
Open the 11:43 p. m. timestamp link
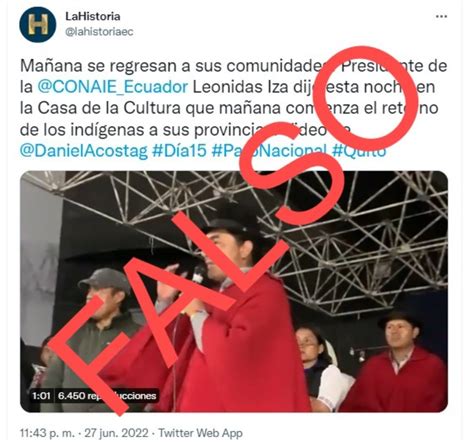(47, 433)
